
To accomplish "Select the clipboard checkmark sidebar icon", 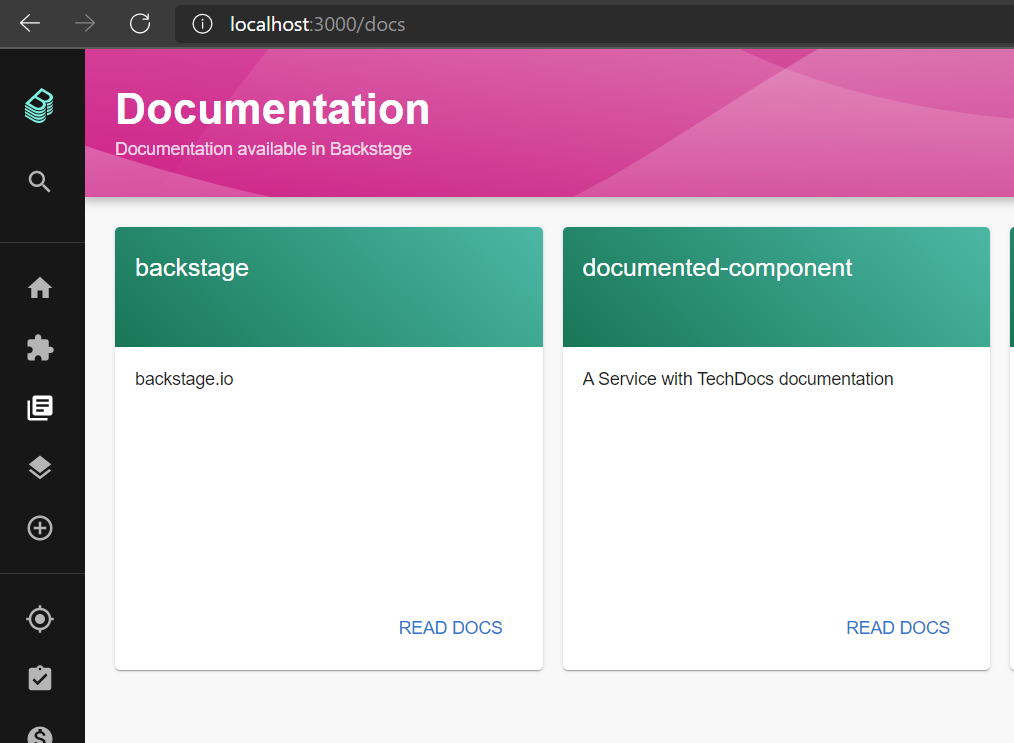I will point(40,678).
